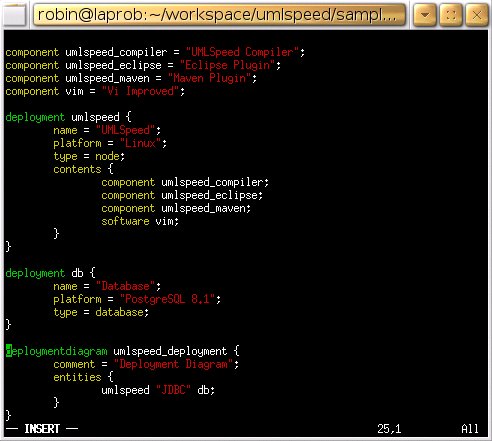Click the title bar robin@laprob text
This screenshot has height=441, width=492.
click(217, 15)
